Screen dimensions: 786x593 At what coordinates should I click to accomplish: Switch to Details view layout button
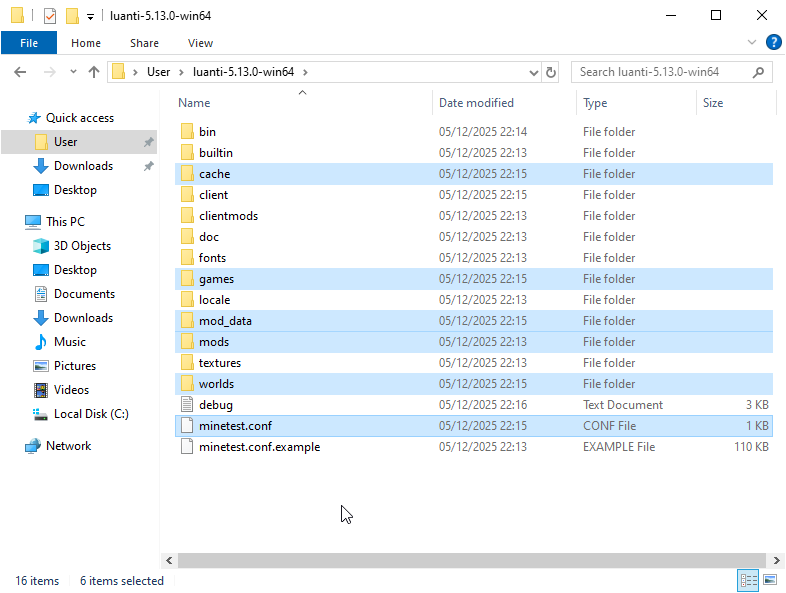748,580
